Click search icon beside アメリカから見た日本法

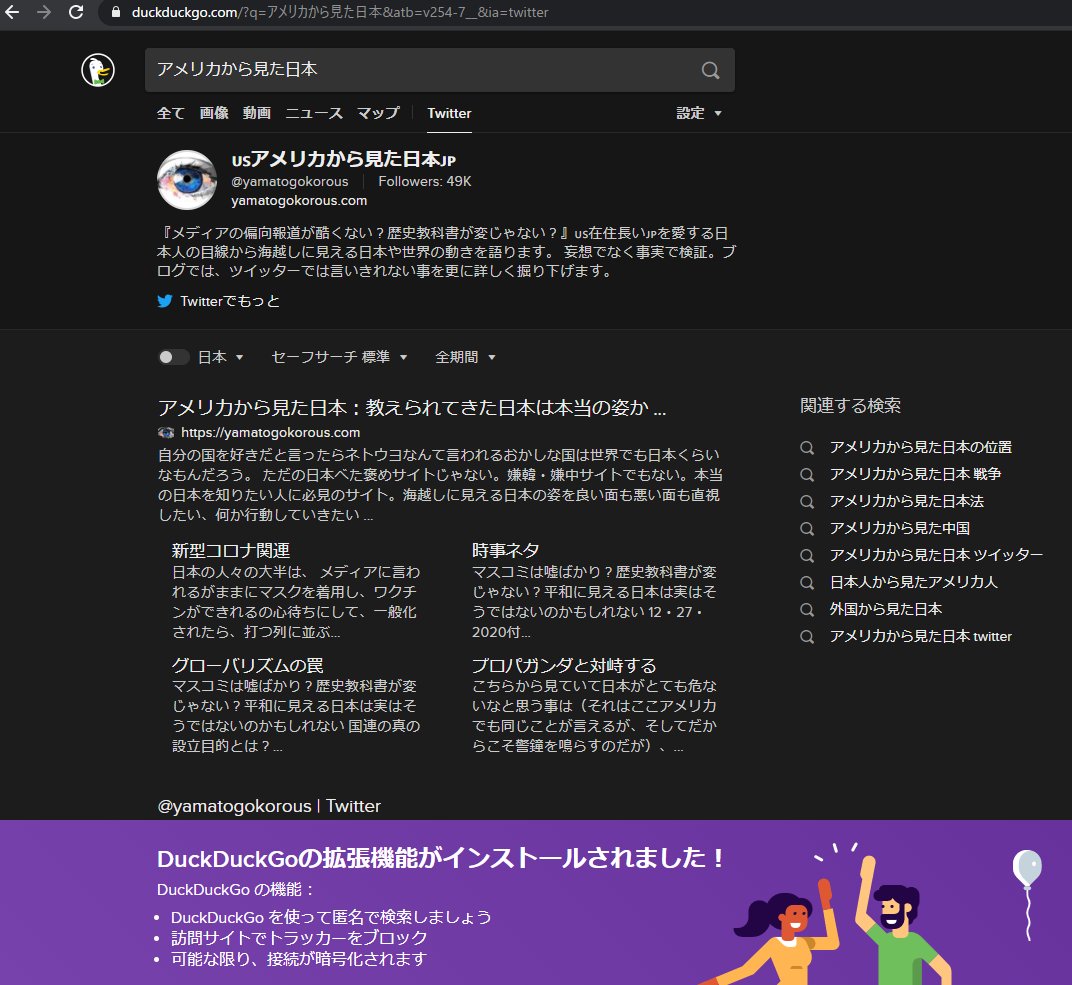coord(807,502)
